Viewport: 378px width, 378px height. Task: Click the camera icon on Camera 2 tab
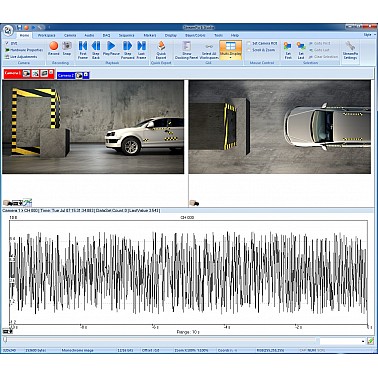pos(79,76)
